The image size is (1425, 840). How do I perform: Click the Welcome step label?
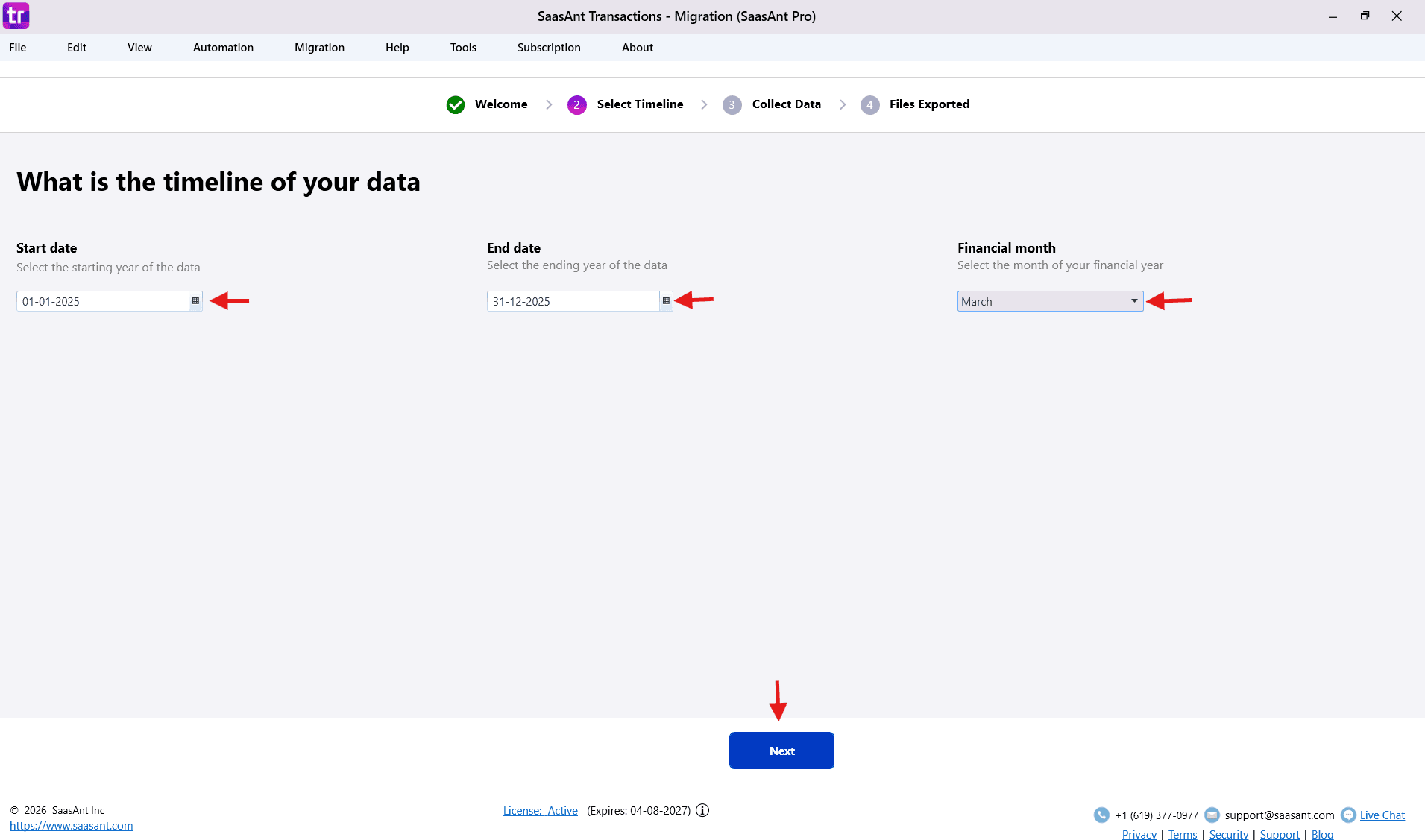501,104
